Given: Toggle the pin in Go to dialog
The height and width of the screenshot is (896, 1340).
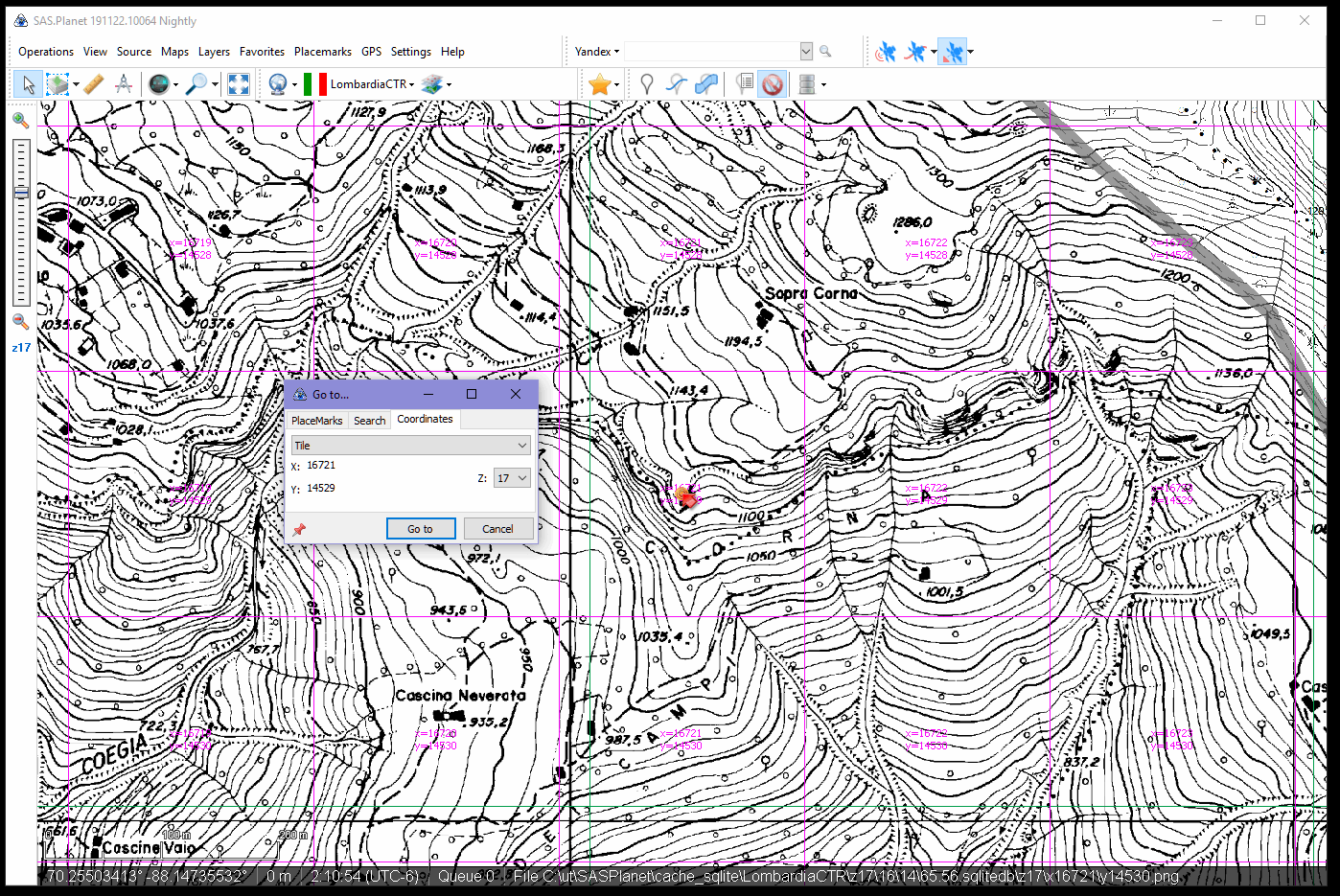Looking at the screenshot, I should point(299,529).
